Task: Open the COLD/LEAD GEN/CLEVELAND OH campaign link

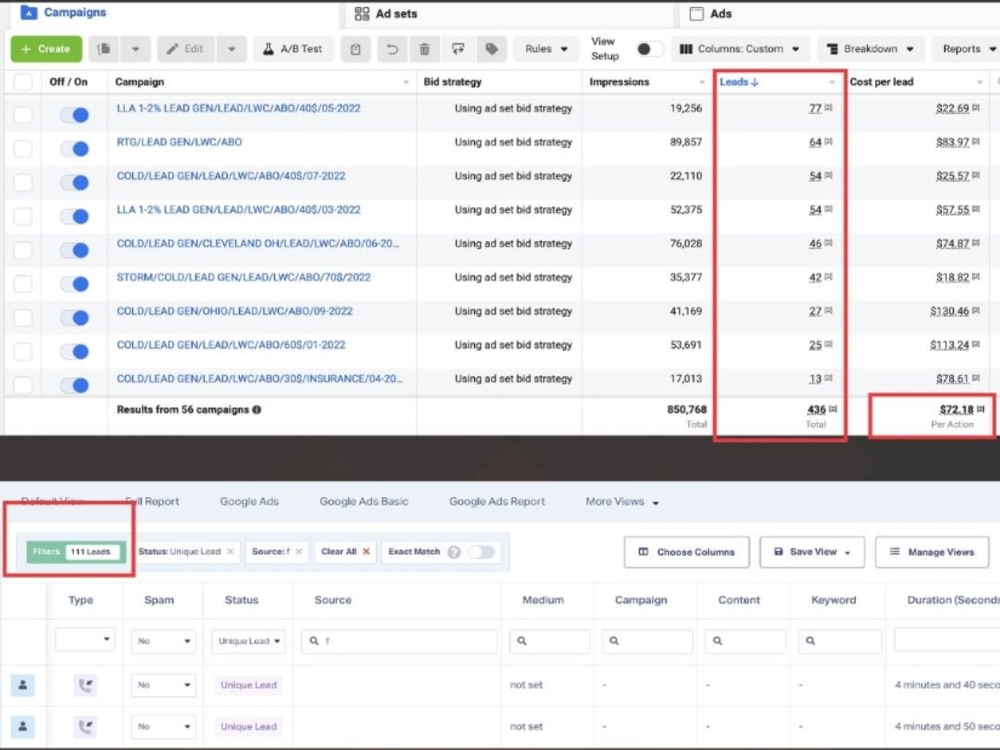Action: pos(258,244)
